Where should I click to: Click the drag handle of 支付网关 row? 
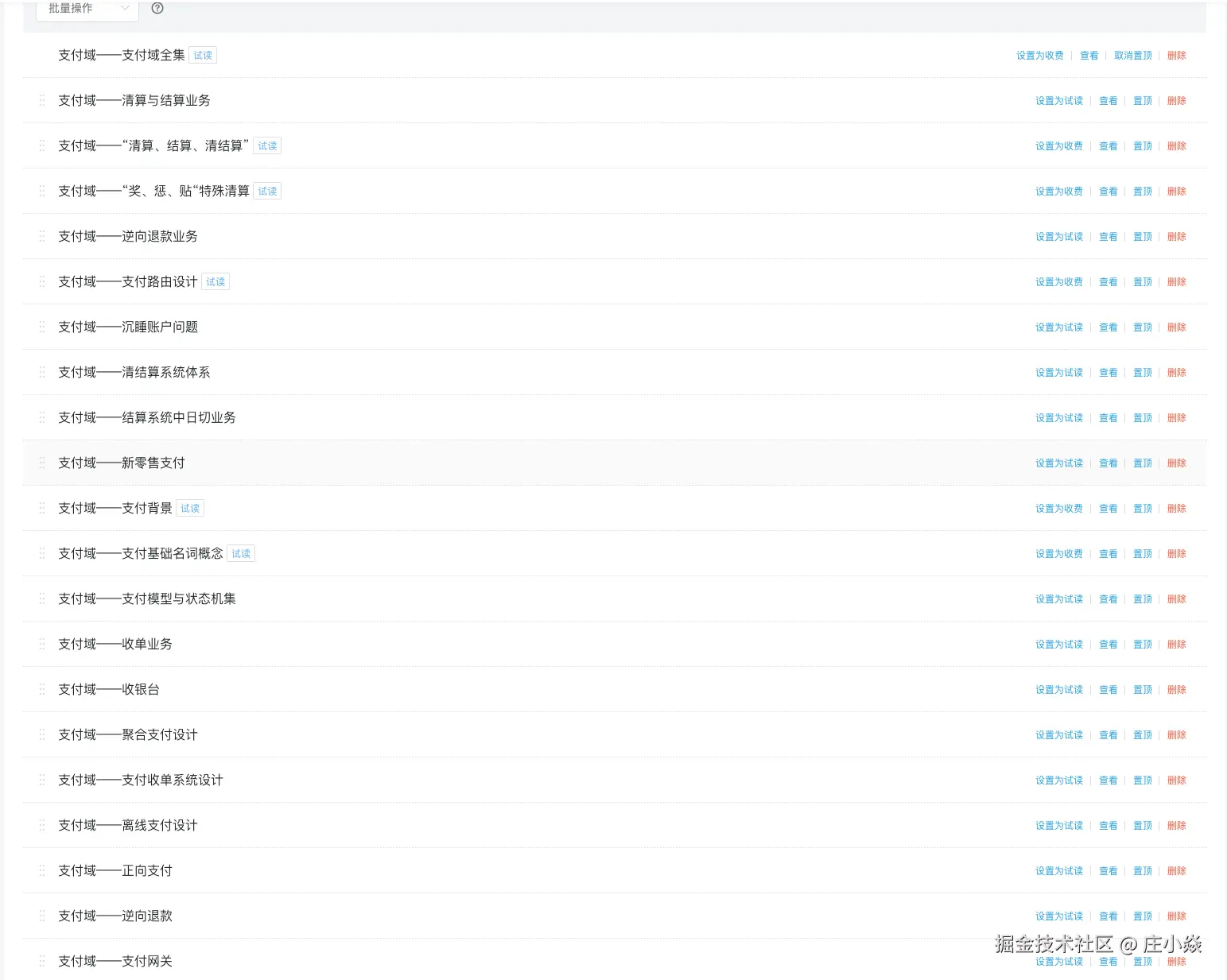(x=41, y=960)
